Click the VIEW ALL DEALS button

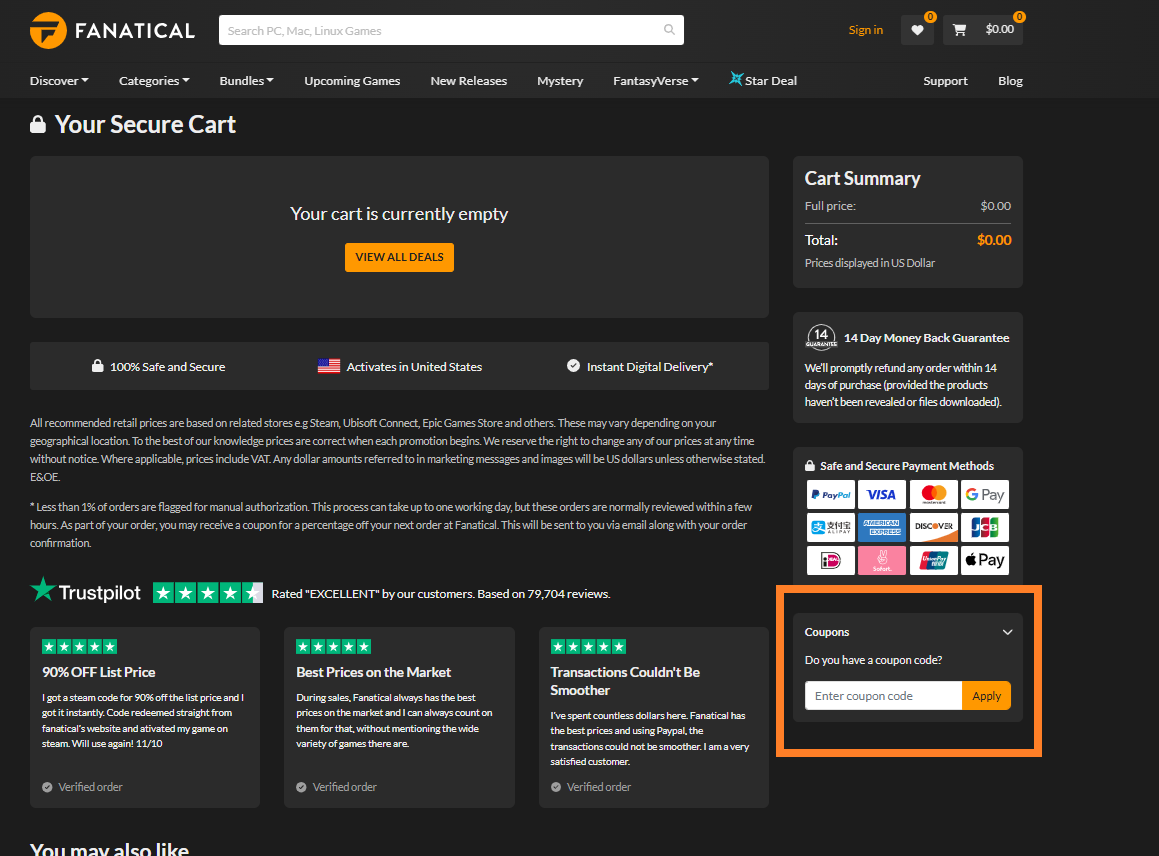coord(399,257)
